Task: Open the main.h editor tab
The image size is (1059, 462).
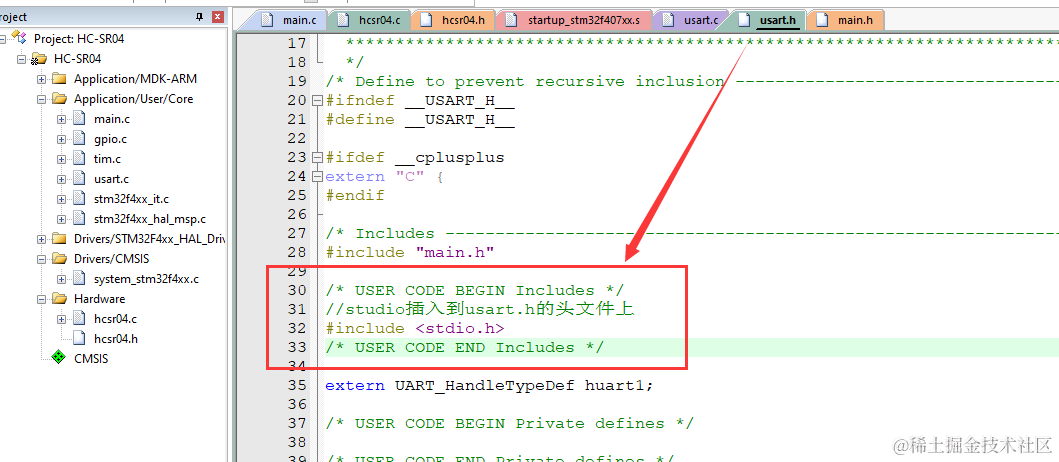Action: (845, 20)
